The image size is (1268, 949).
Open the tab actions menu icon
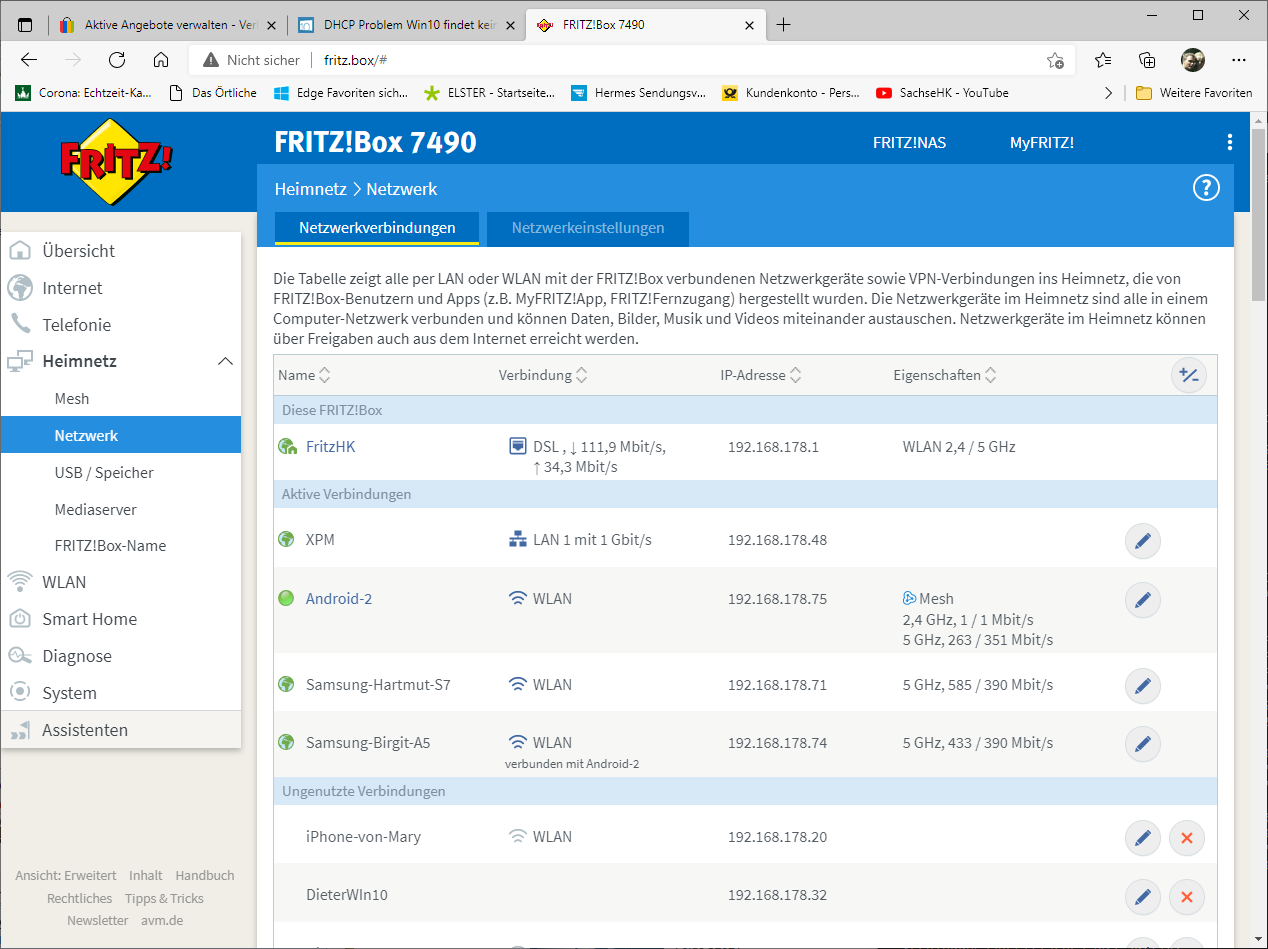(25, 25)
